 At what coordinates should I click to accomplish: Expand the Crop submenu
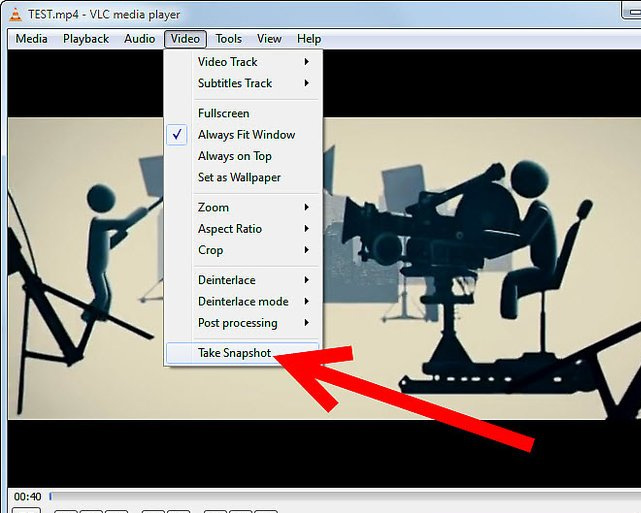point(243,250)
